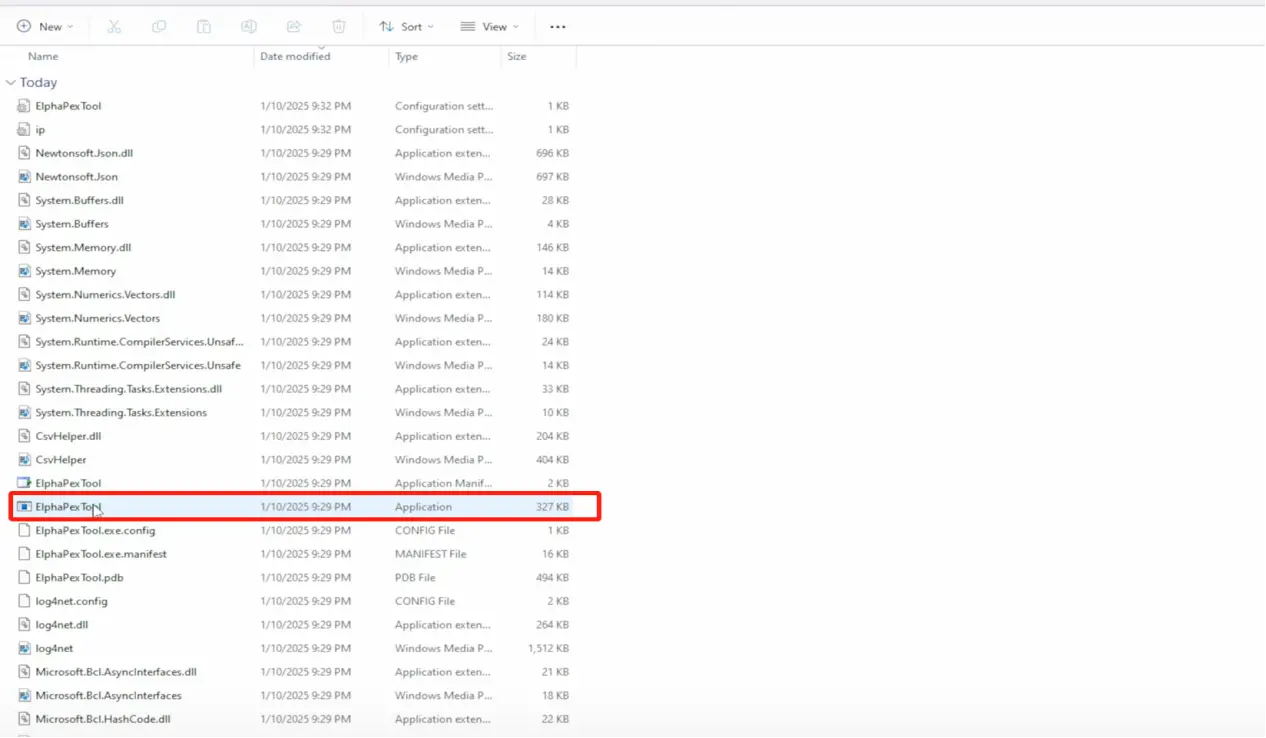Image resolution: width=1266 pixels, height=738 pixels.
Task: Click the Share icon in toolbar
Action: (294, 27)
